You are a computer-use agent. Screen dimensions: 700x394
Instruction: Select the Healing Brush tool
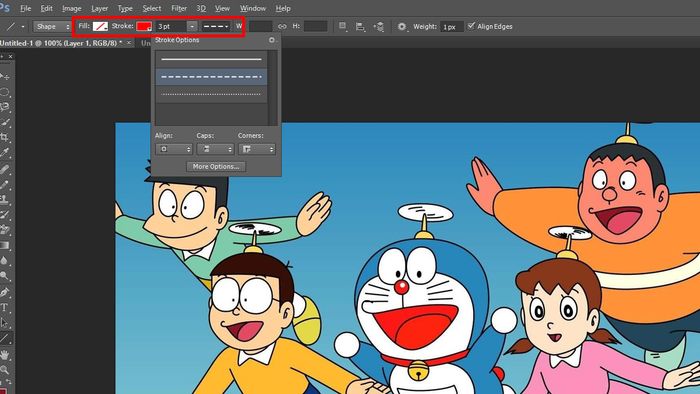[x=4, y=169]
